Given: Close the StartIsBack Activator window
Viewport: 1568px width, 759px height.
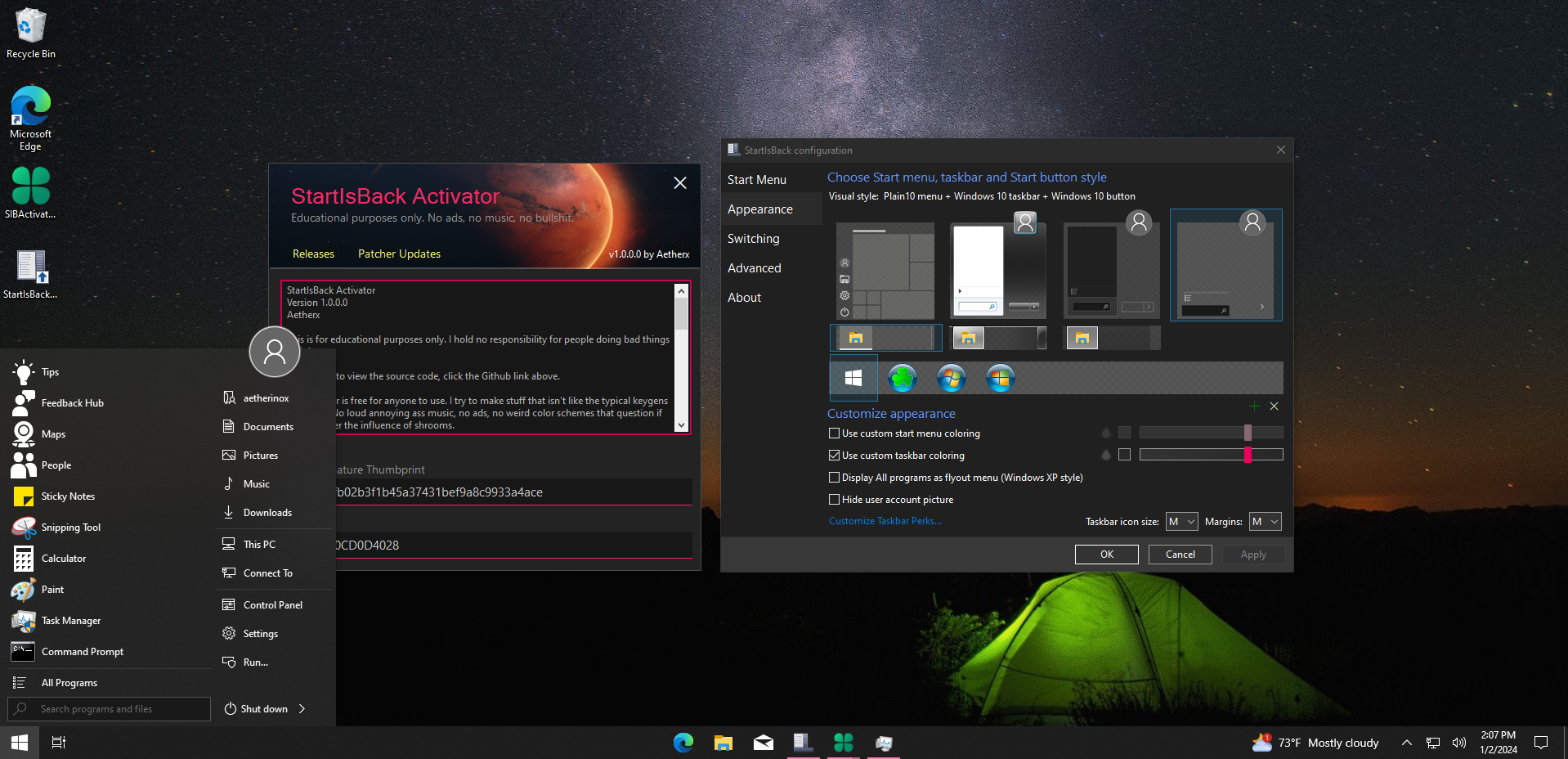Looking at the screenshot, I should click(x=680, y=183).
